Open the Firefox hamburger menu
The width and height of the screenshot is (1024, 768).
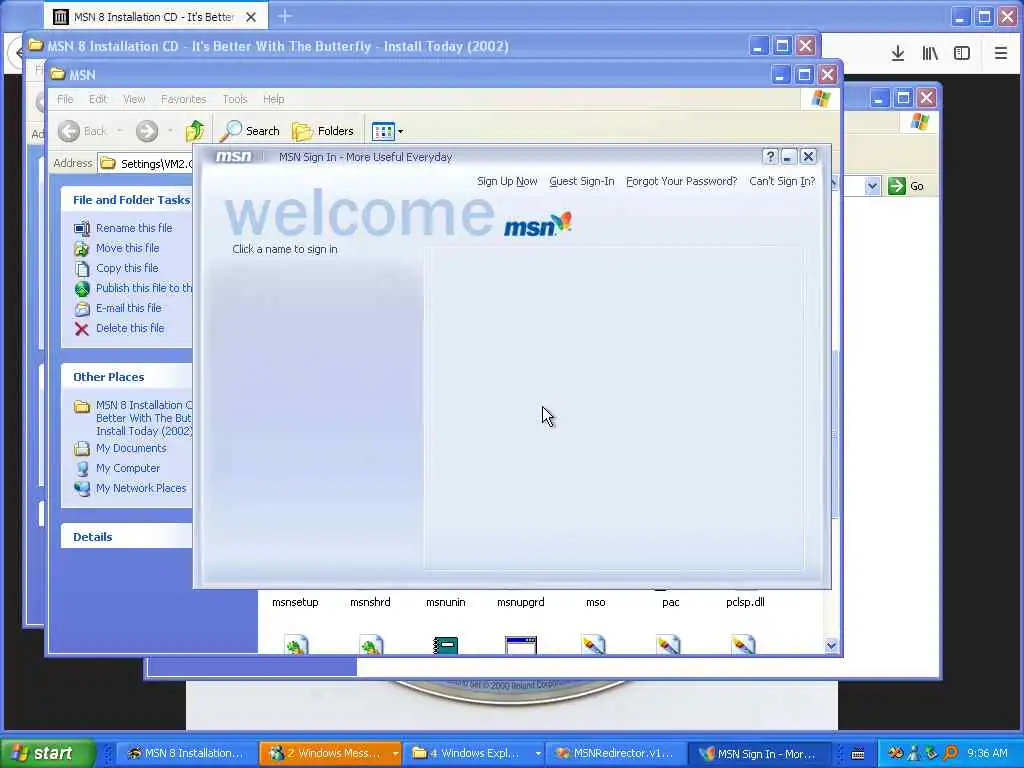1000,54
